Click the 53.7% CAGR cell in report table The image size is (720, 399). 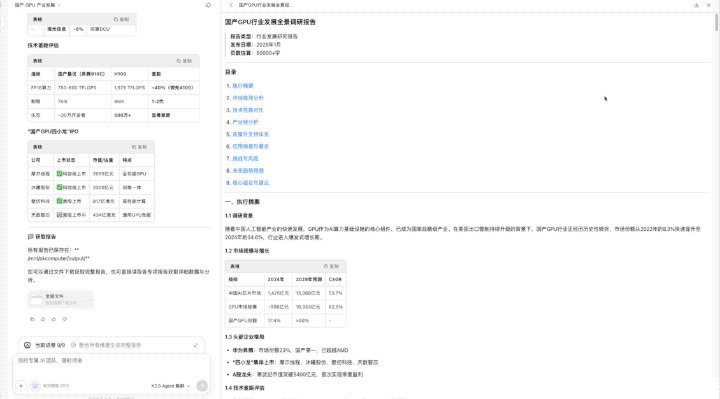tap(335, 293)
